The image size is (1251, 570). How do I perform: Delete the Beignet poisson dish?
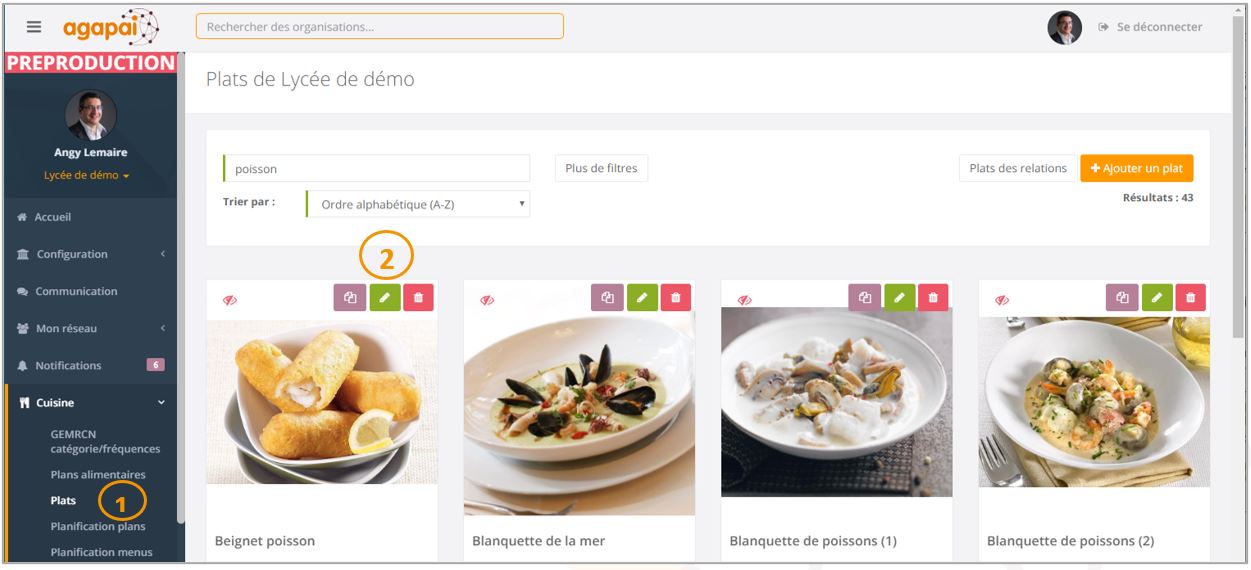click(418, 297)
